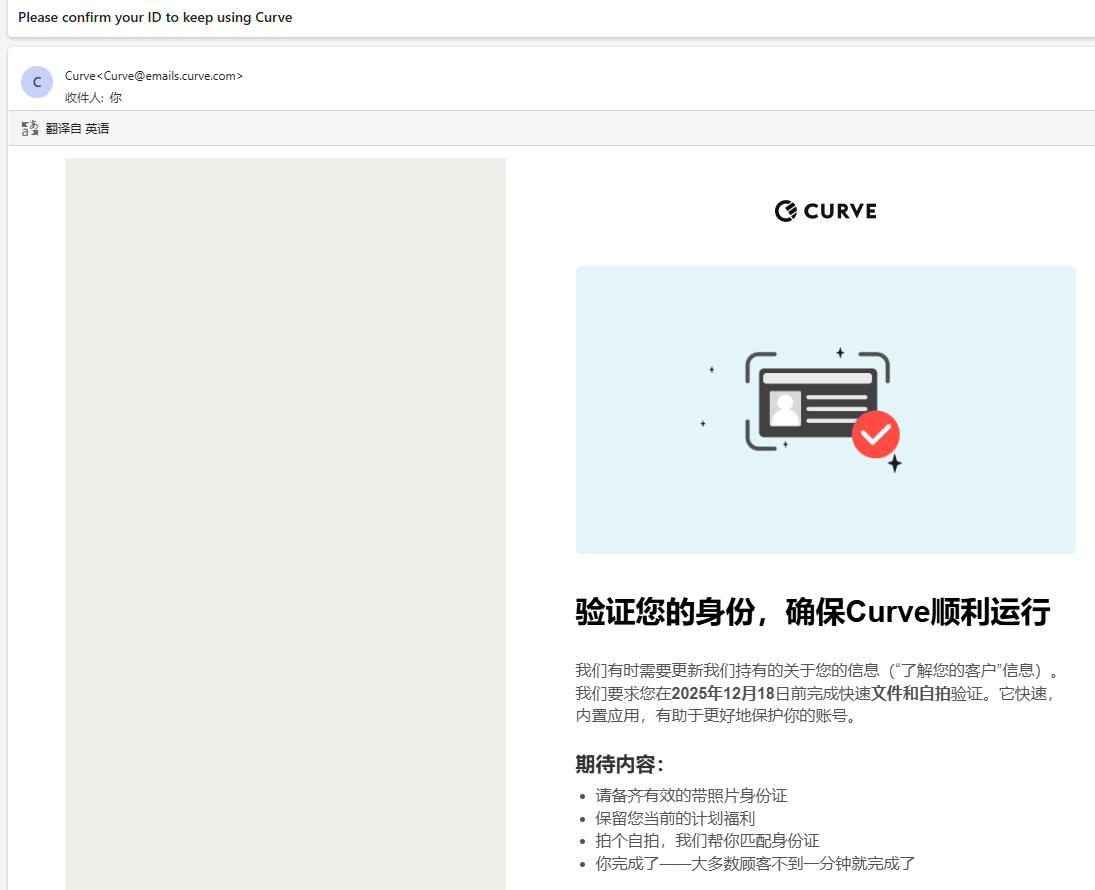
Task: Click the heading "验证您的身份，确保Curve顺利运行"
Action: click(x=812, y=611)
